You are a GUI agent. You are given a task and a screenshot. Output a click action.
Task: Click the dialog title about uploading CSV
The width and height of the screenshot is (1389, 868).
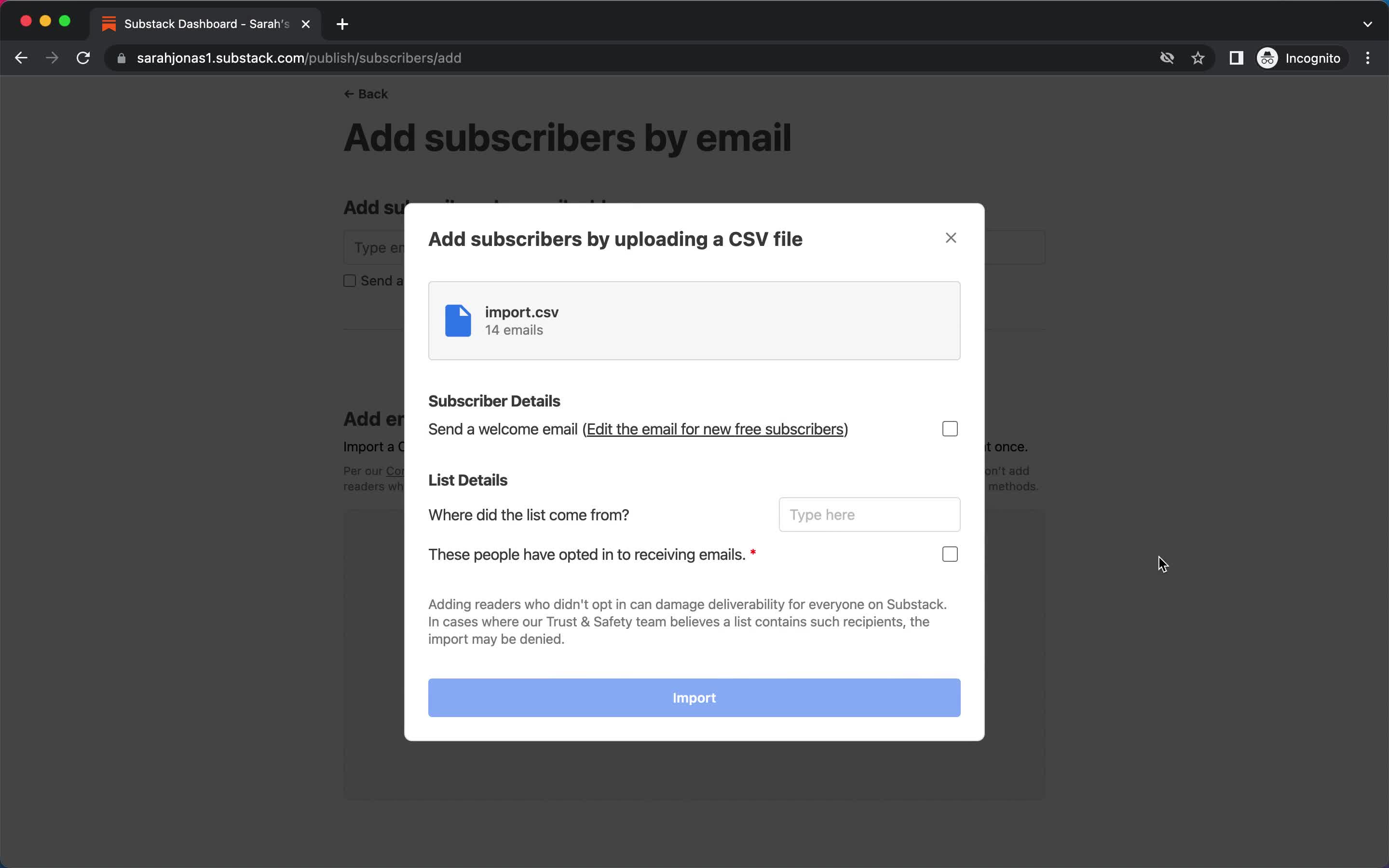615,239
